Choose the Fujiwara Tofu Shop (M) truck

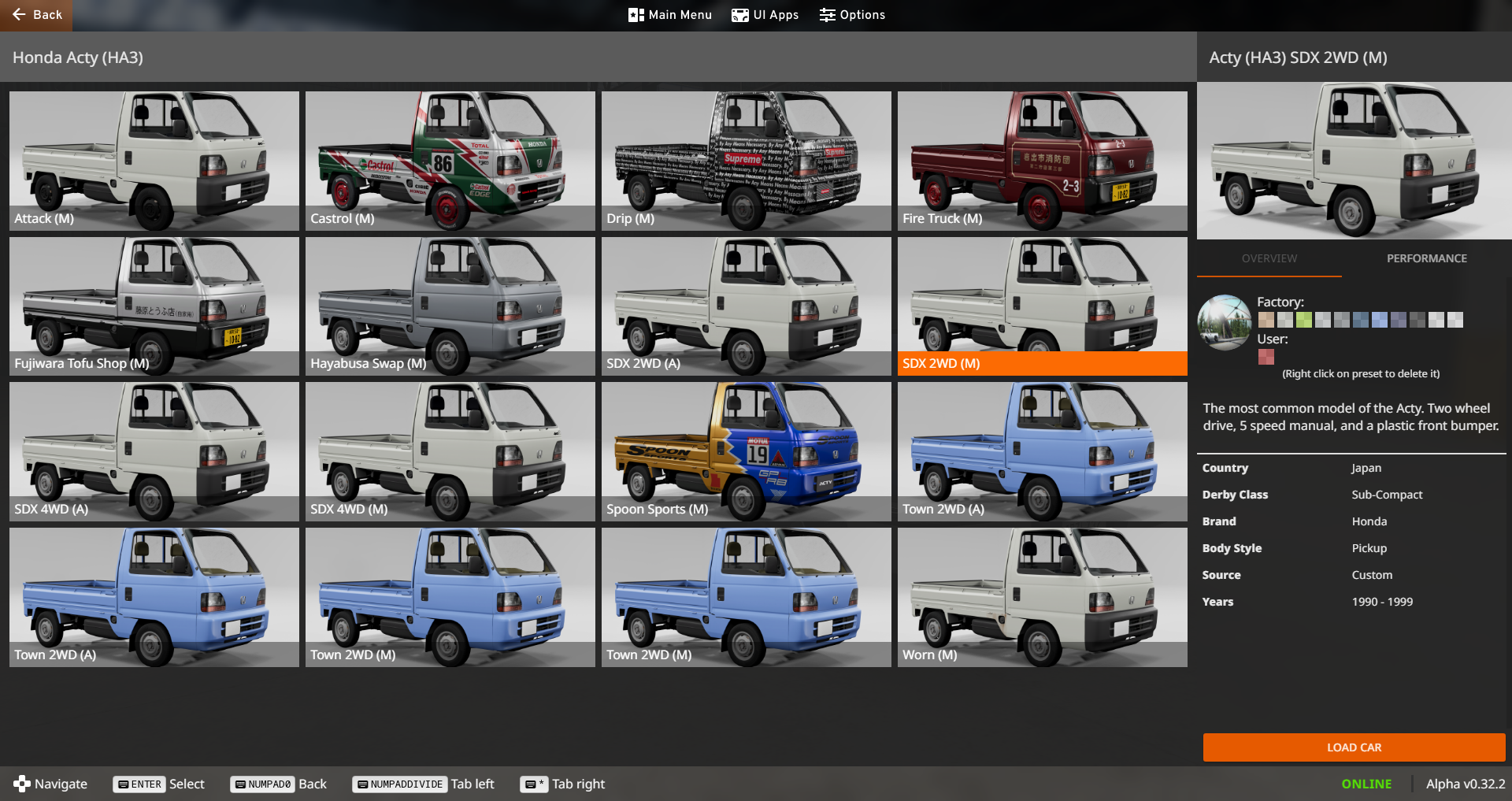click(154, 306)
